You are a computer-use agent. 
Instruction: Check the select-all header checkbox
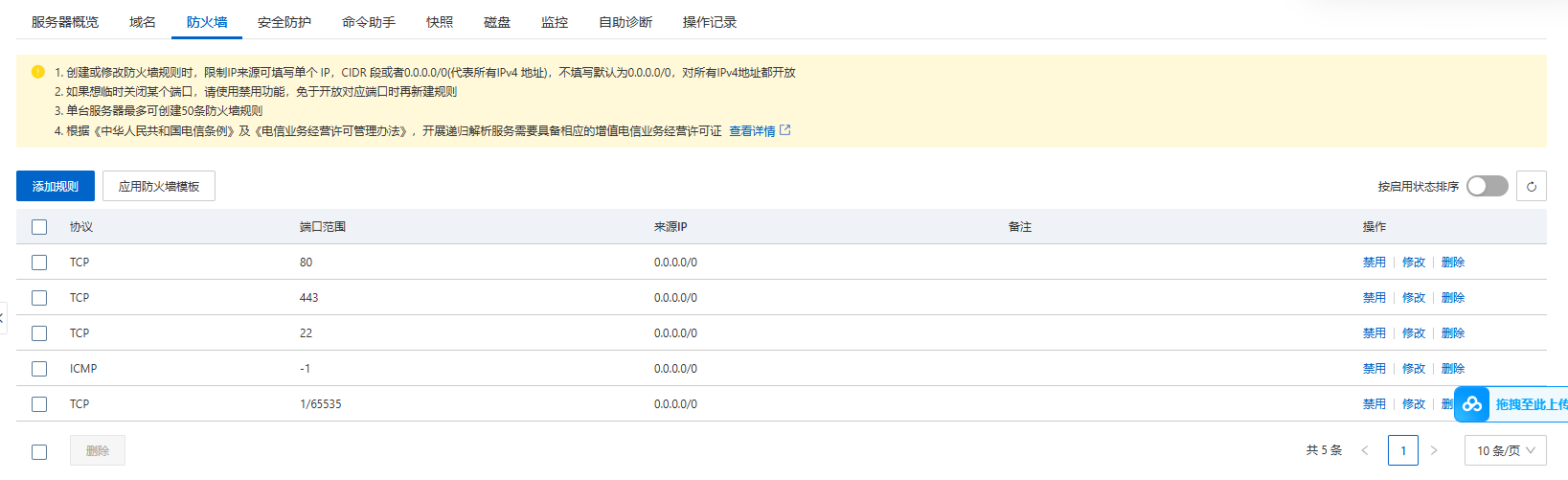pos(39,227)
